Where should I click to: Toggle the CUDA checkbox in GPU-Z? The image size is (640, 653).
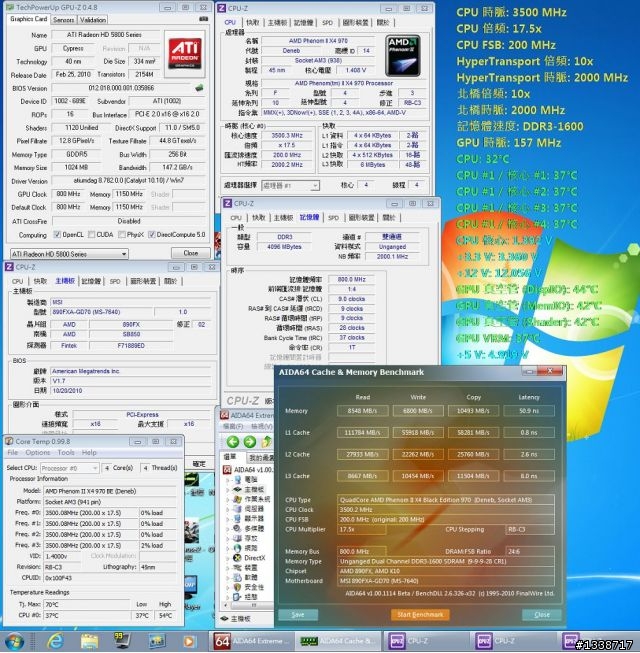click(x=92, y=234)
